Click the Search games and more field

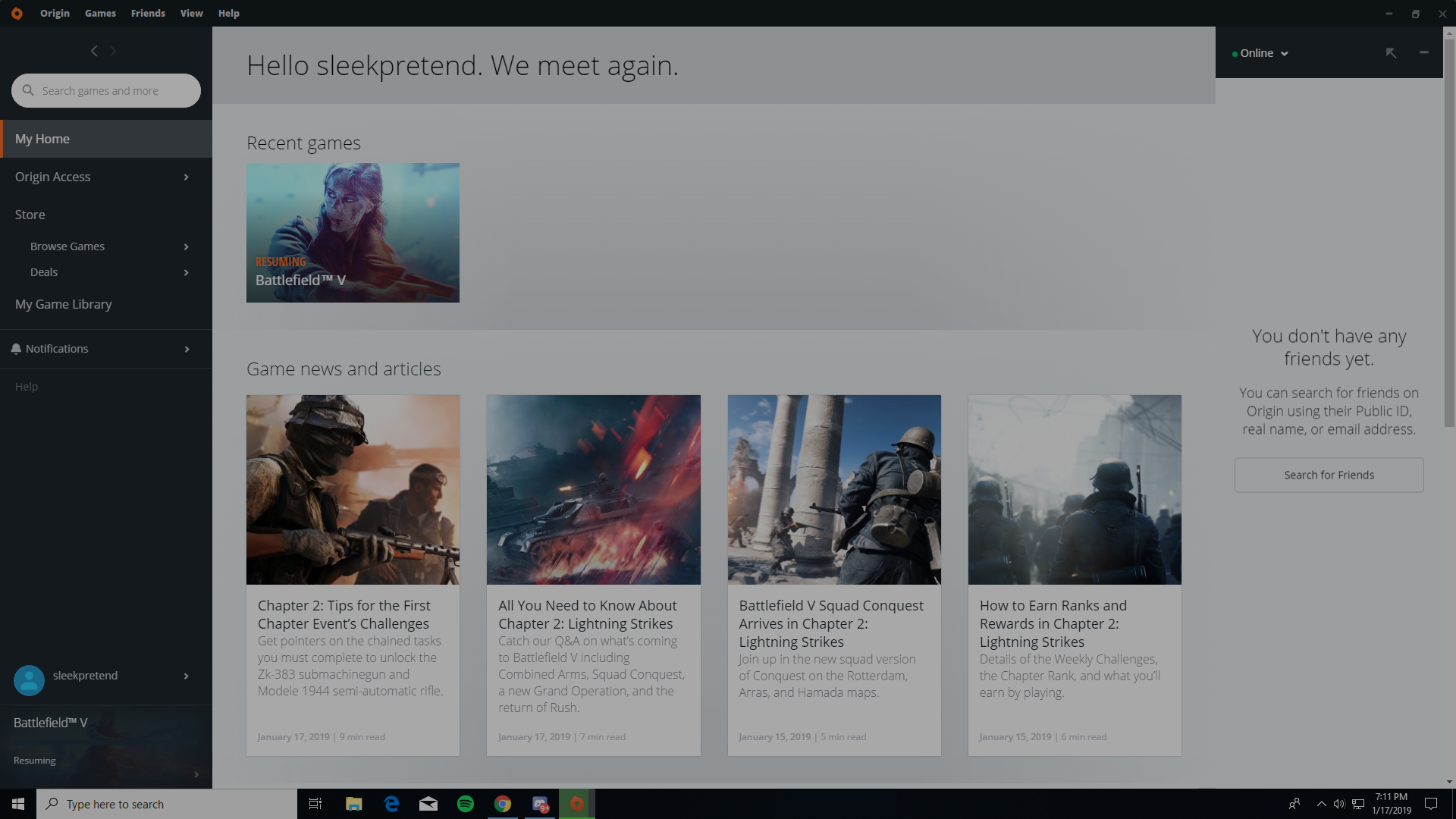106,90
